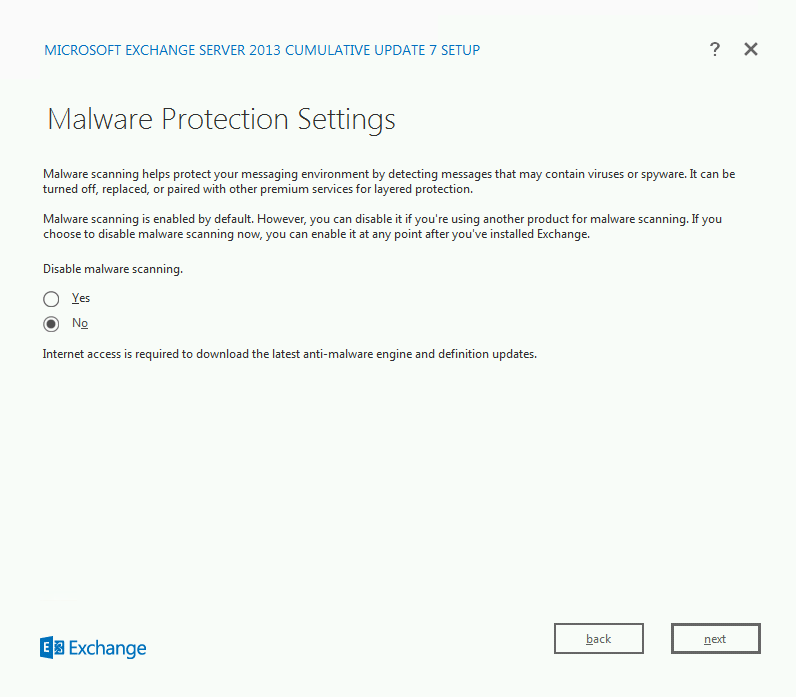
Task: Click the word 'Settings' in the page heading
Action: [346, 120]
